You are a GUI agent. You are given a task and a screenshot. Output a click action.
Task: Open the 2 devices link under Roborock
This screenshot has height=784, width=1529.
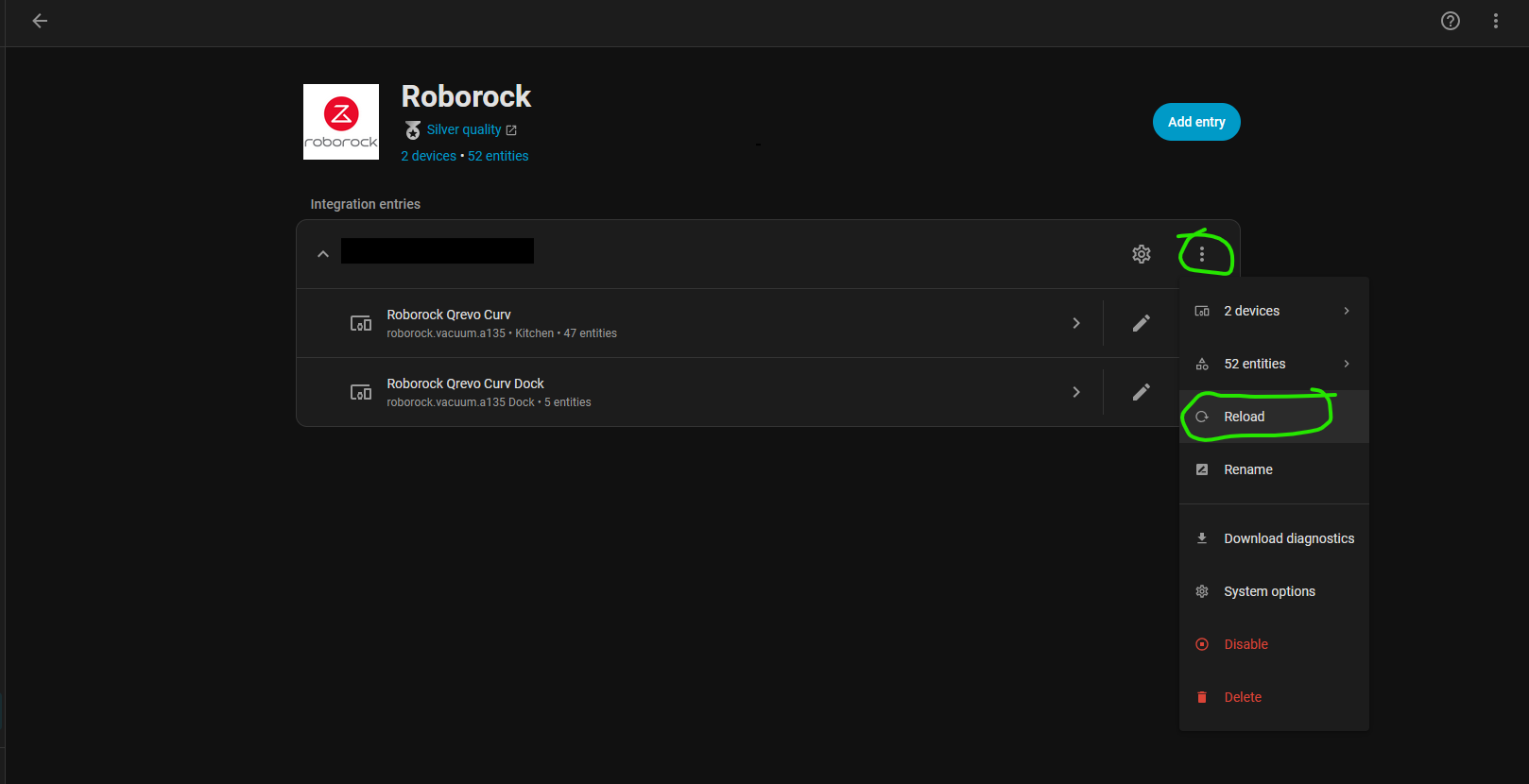[429, 156]
